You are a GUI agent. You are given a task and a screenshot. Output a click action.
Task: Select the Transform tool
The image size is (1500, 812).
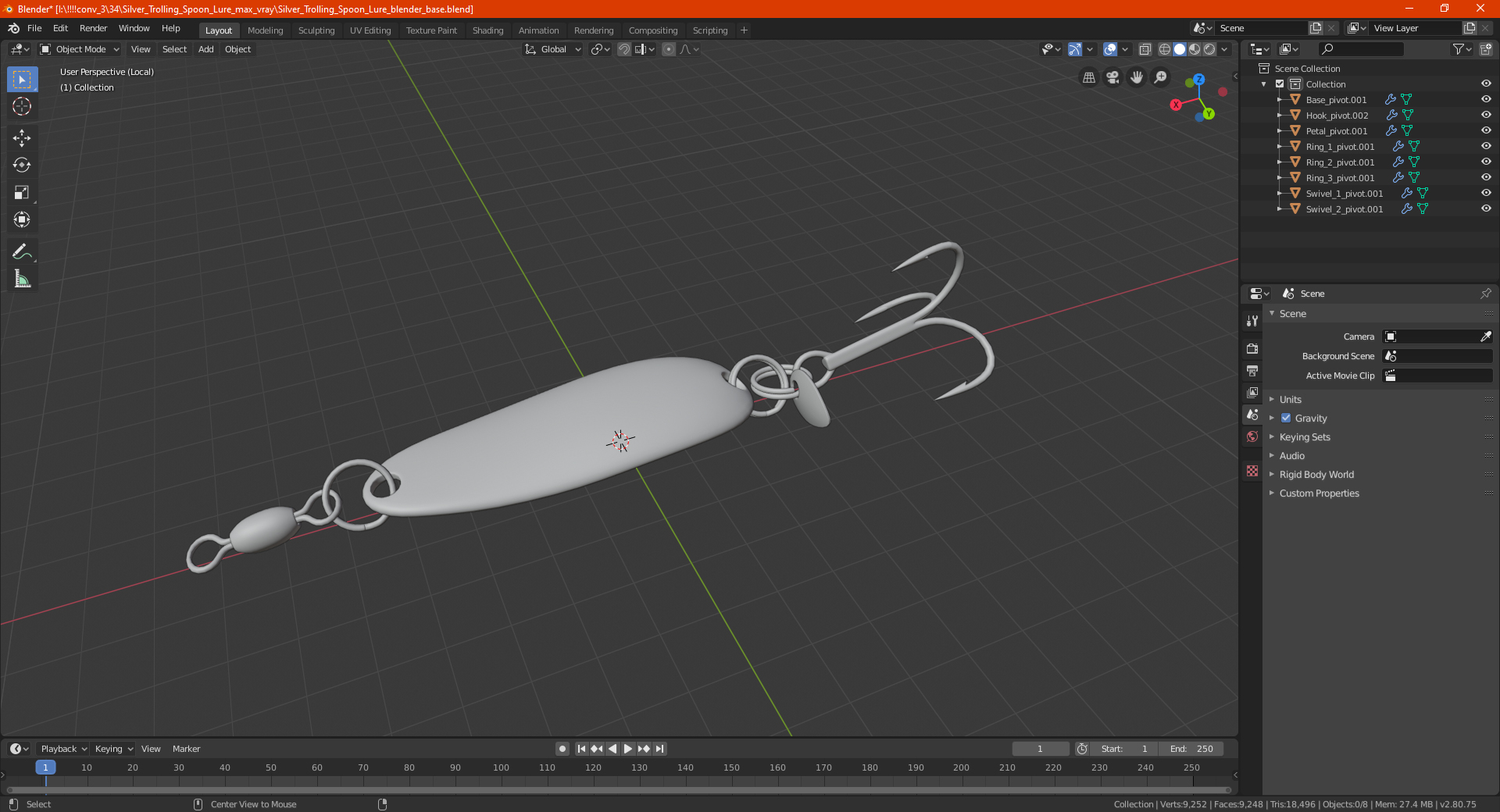[x=22, y=219]
